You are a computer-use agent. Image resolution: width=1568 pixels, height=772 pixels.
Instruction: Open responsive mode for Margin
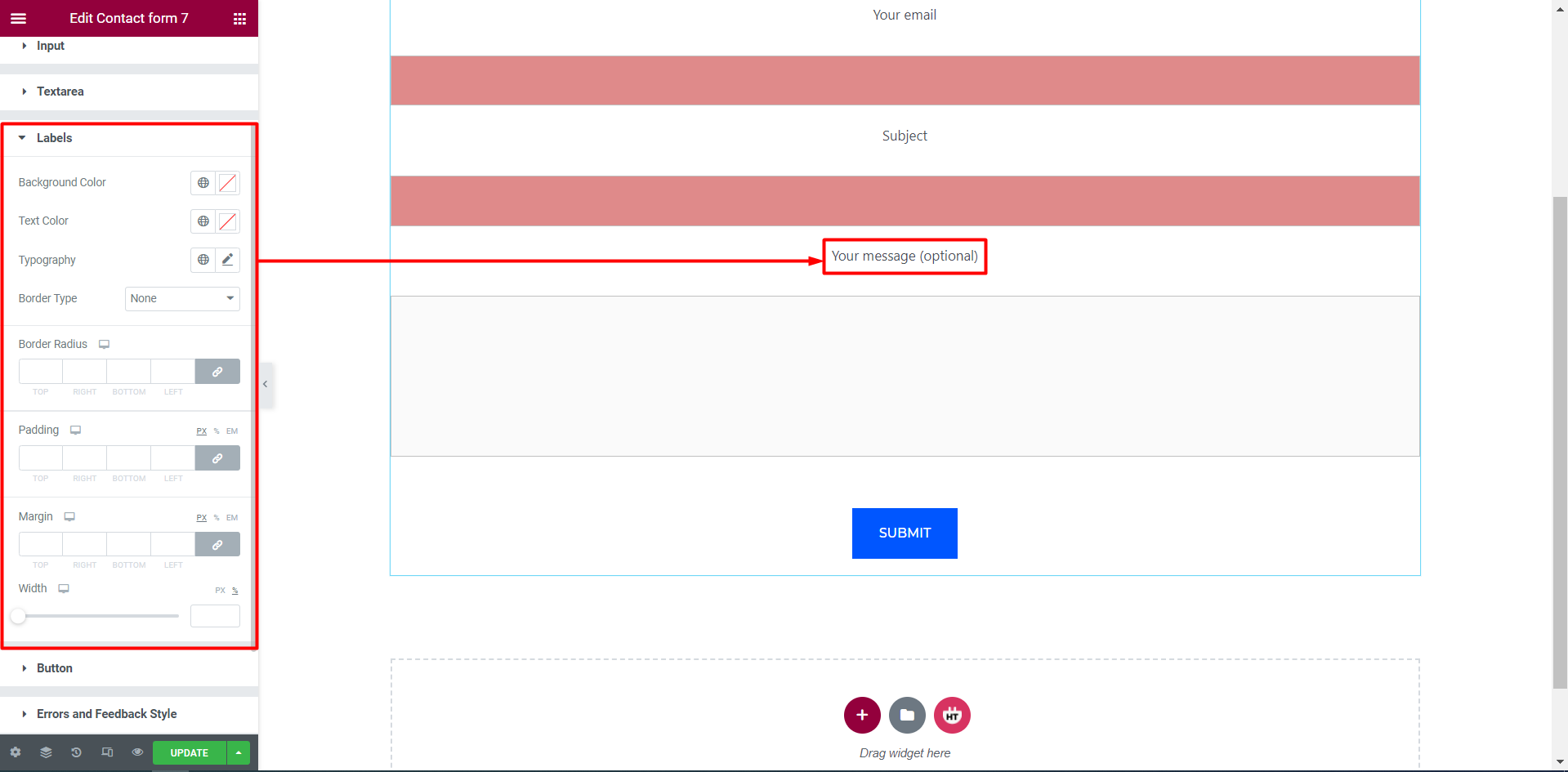coord(69,516)
